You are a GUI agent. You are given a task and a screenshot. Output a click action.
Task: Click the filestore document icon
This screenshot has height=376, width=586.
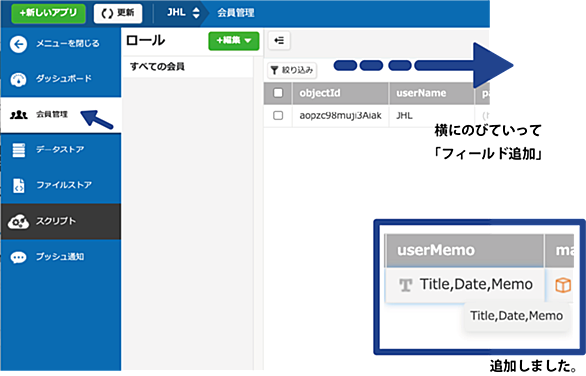[x=18, y=185]
